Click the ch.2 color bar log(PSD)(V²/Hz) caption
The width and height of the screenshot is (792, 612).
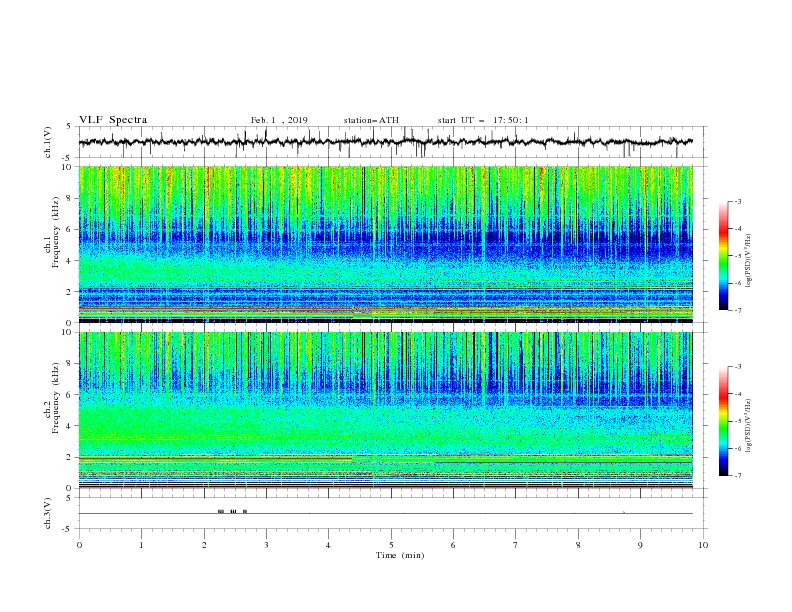point(749,426)
